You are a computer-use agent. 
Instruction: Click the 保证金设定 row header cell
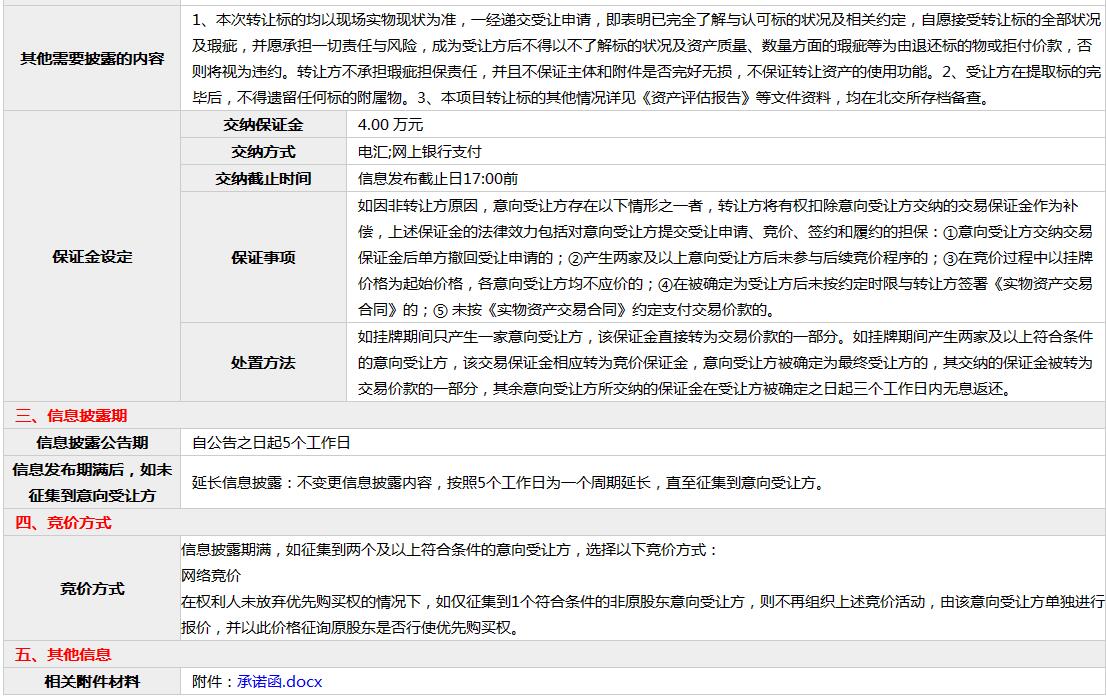tap(92, 257)
